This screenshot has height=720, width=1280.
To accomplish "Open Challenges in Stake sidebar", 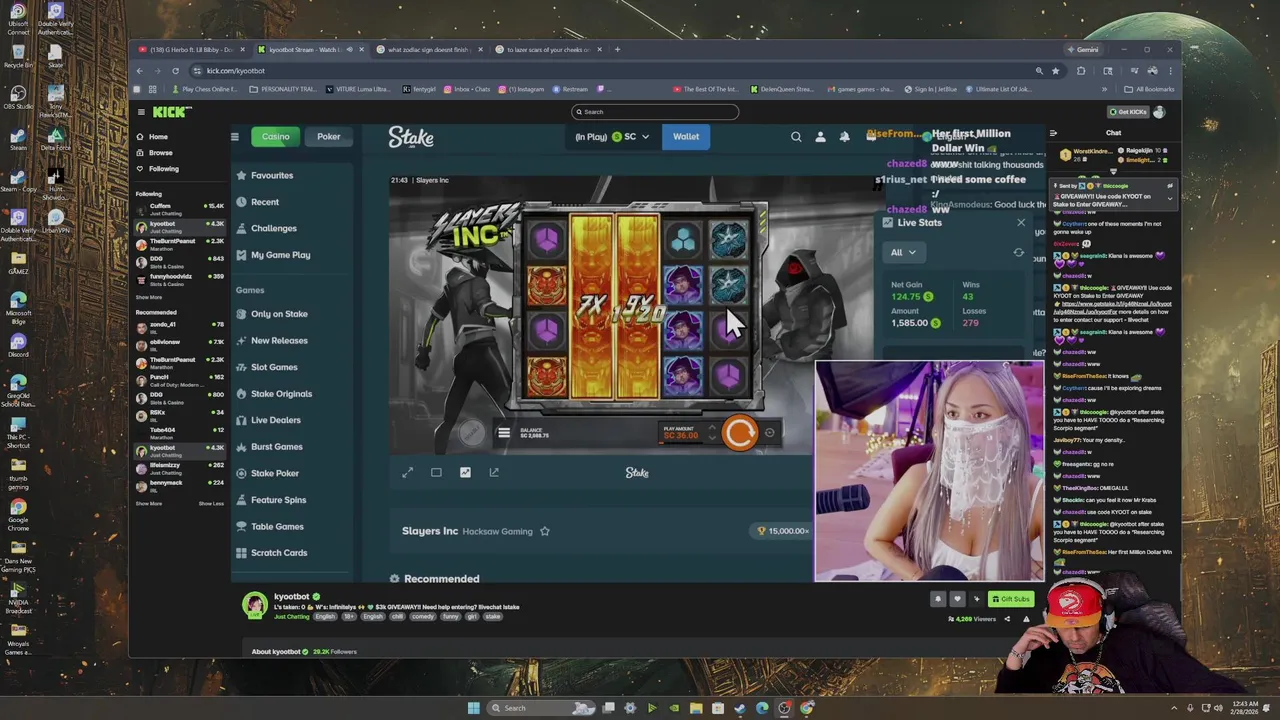I will coord(267,228).
